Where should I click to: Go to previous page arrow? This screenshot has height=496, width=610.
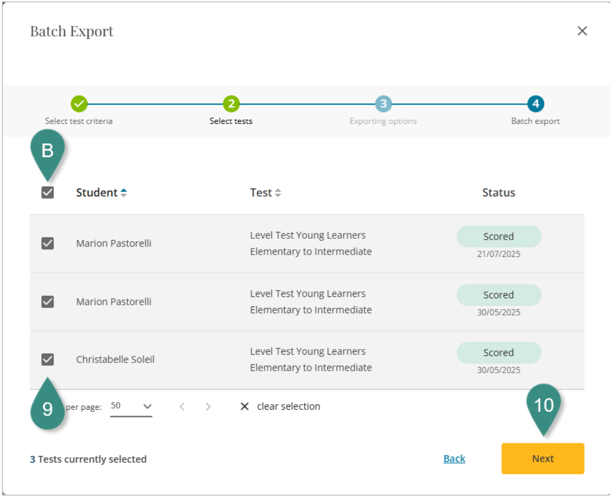pyautogui.click(x=182, y=407)
